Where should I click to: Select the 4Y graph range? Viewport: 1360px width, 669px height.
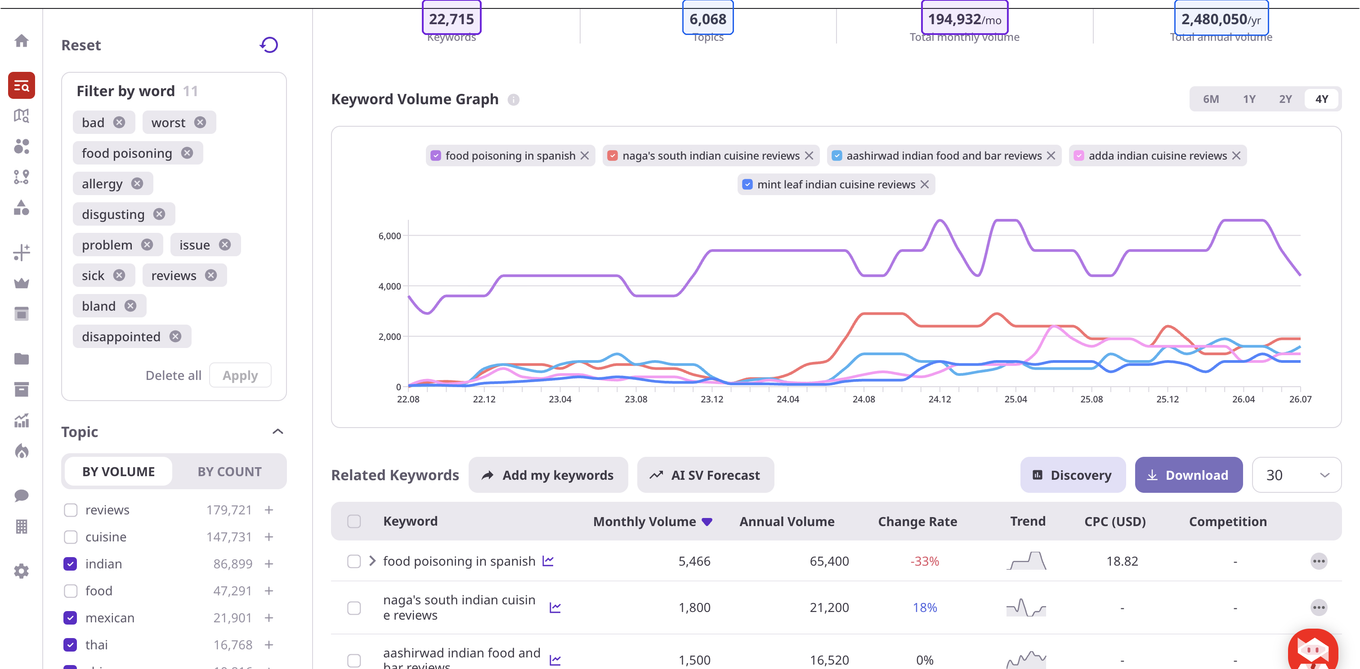pyautogui.click(x=1322, y=99)
